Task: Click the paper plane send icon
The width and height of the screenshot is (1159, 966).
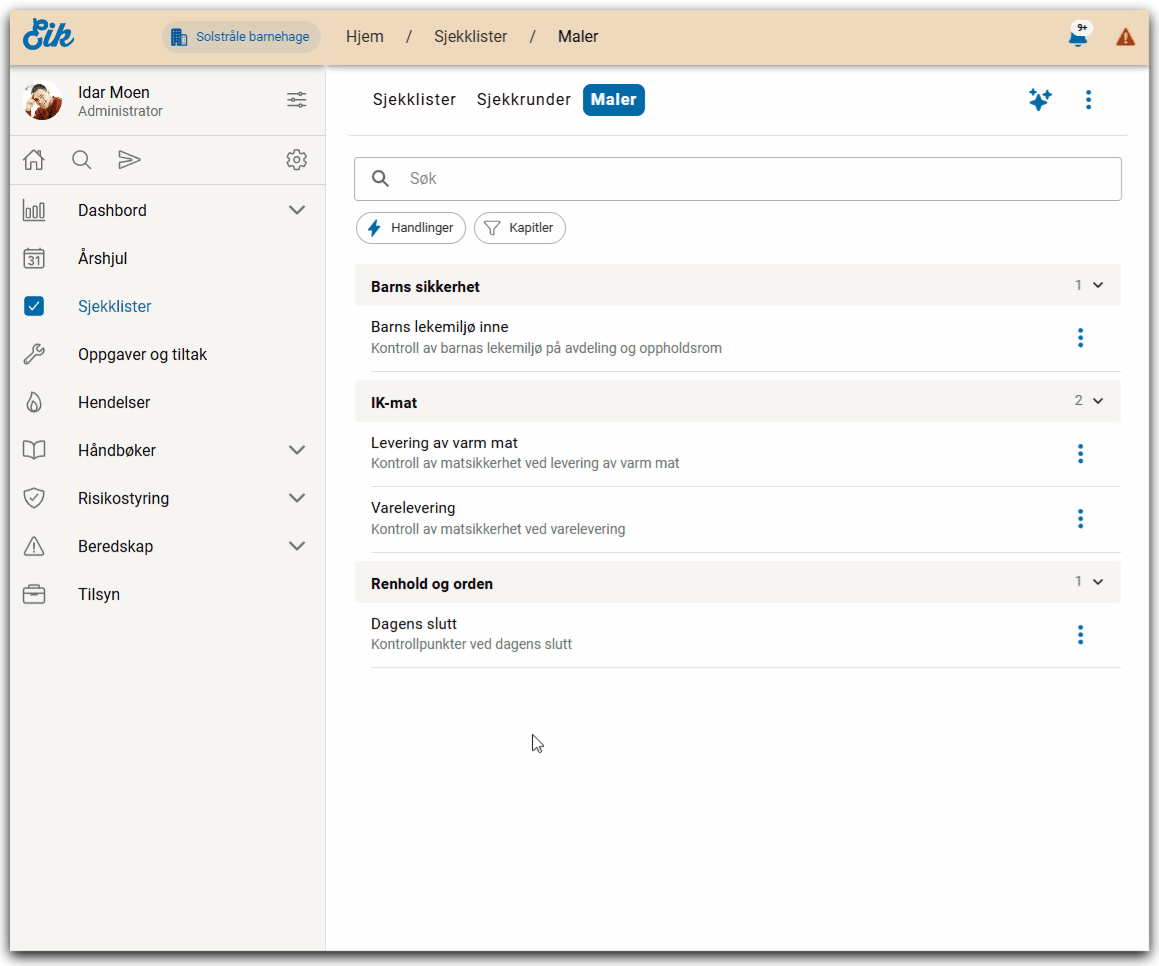Action: click(129, 160)
